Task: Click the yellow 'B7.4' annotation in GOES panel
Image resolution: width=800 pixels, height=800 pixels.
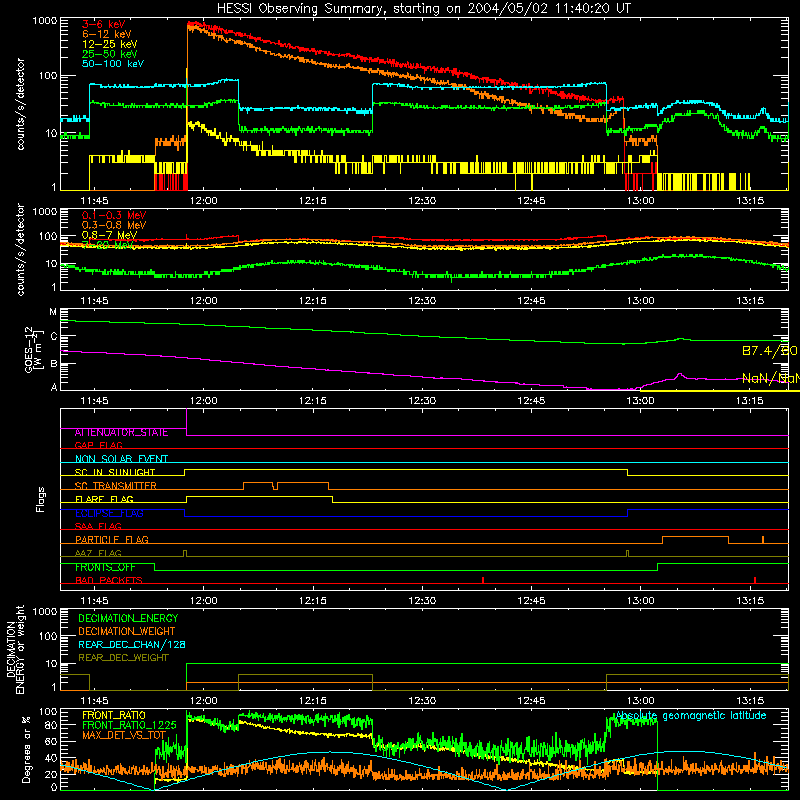Action: point(757,351)
